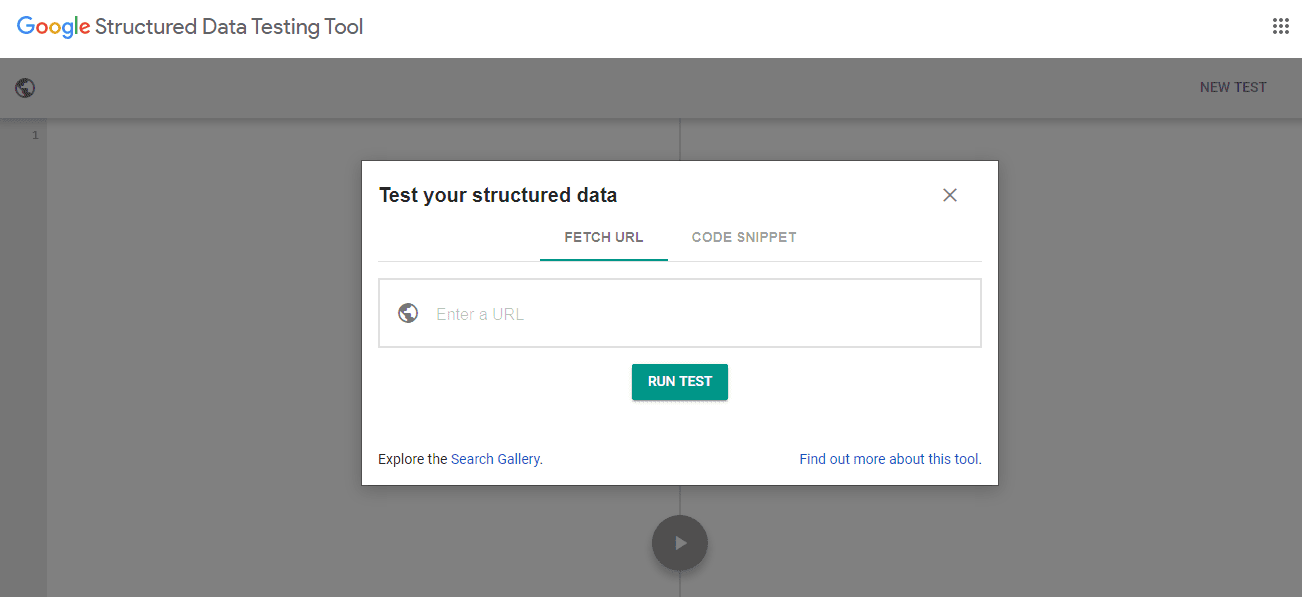This screenshot has height=597, width=1302.
Task: Follow the Find out more about this tool link
Action: pyautogui.click(x=890, y=459)
